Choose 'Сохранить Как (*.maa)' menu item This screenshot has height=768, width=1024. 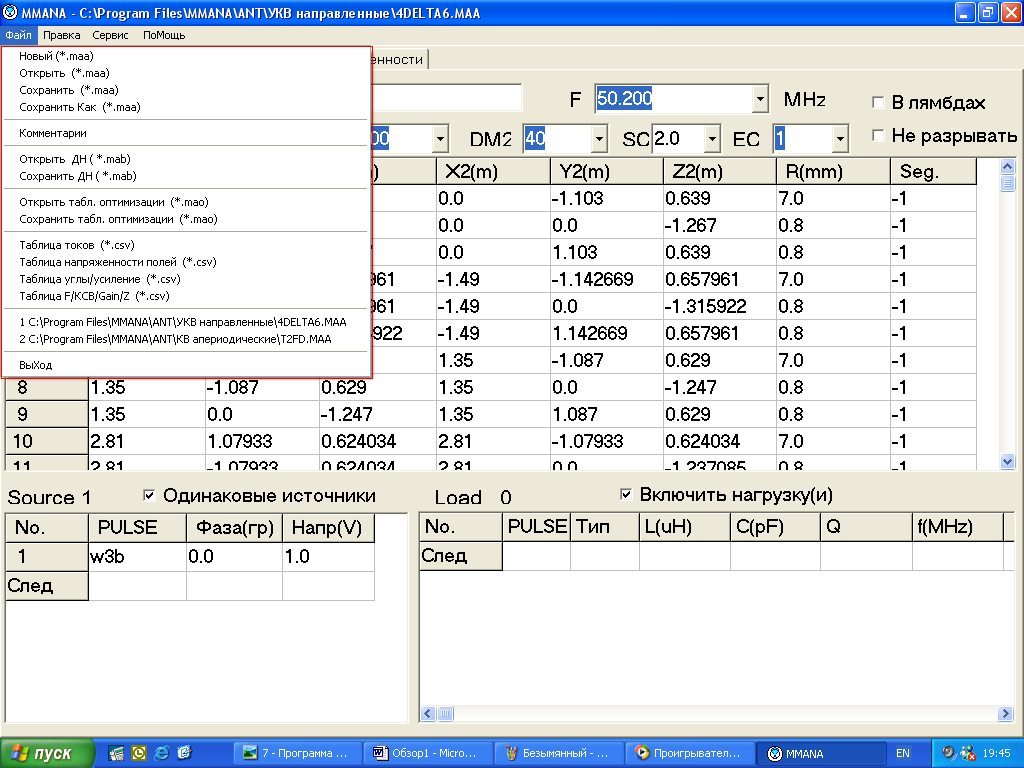(187, 107)
